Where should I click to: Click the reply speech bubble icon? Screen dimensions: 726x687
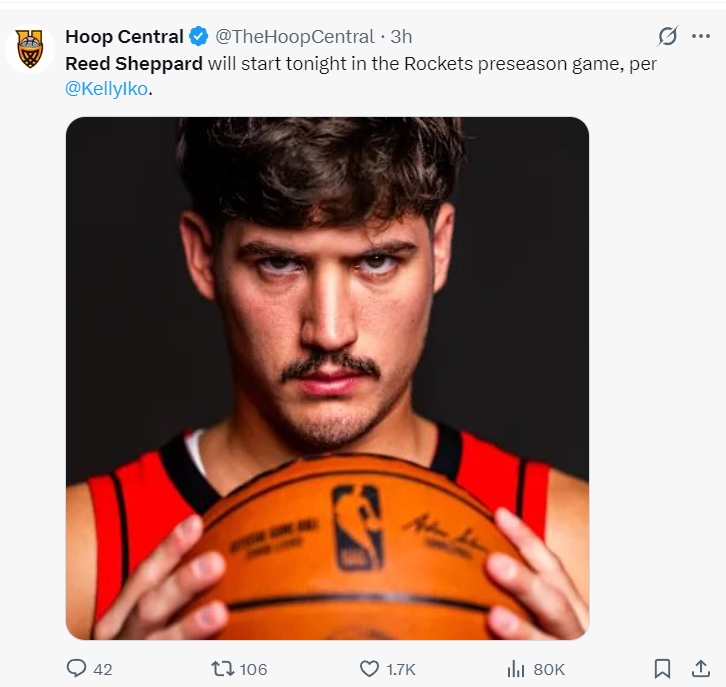click(x=77, y=668)
